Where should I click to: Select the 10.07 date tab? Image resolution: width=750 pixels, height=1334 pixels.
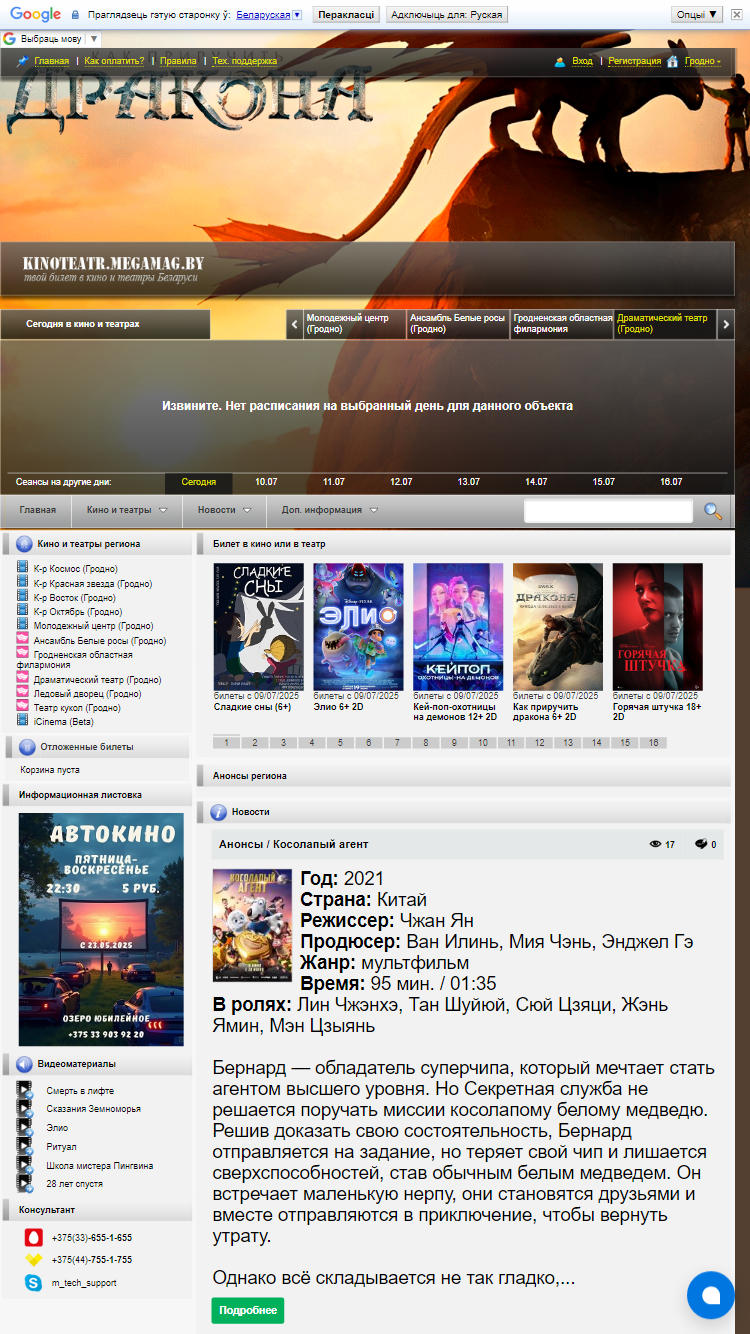point(266,482)
